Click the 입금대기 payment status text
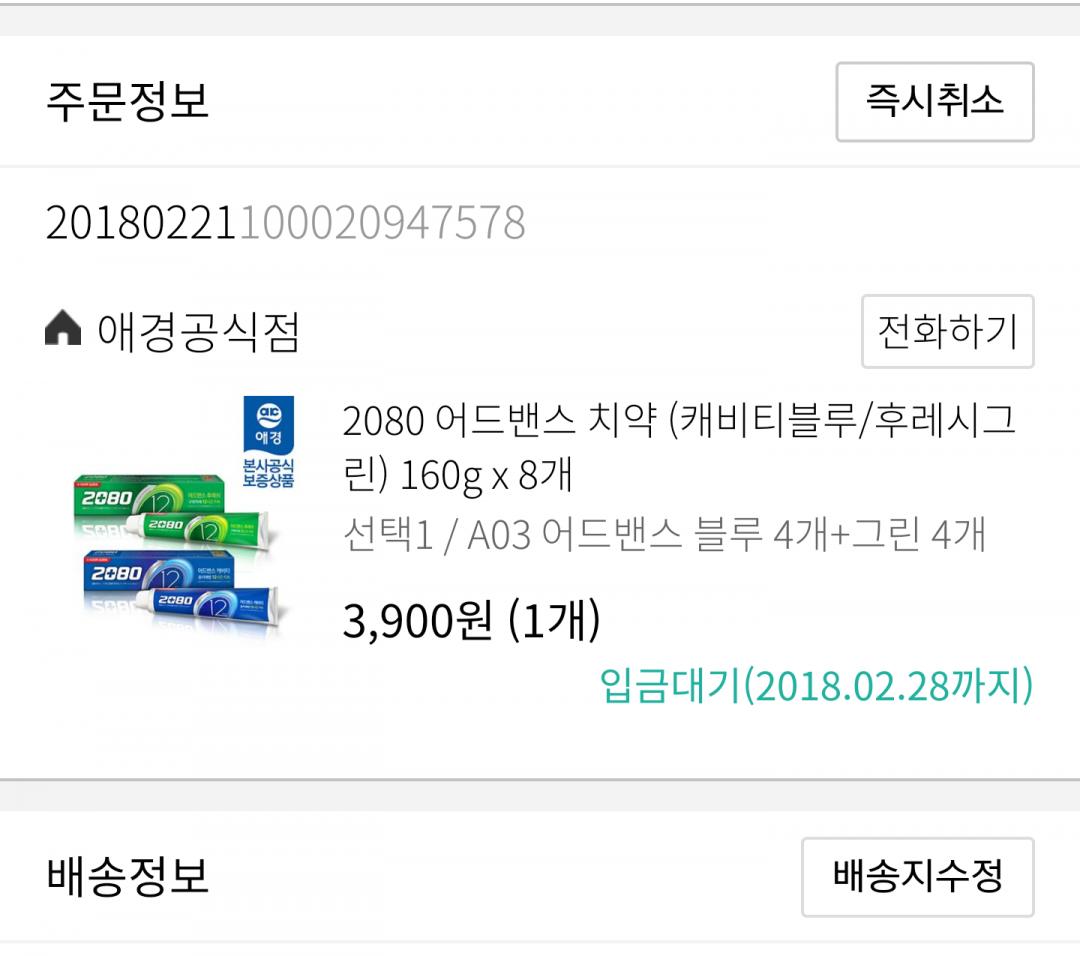Image resolution: width=1080 pixels, height=956 pixels. 670,687
